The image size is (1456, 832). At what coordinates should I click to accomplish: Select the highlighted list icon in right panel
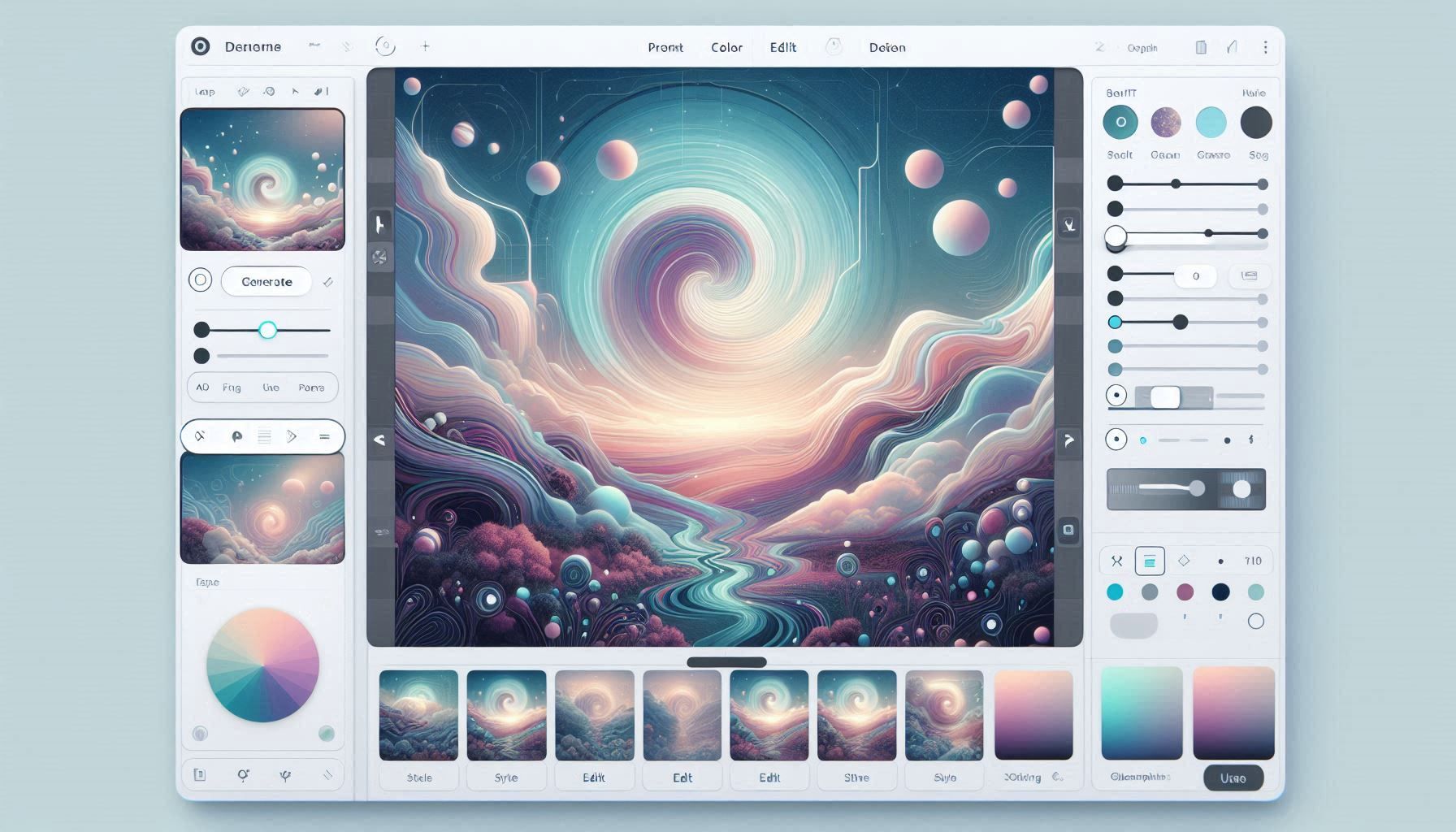pyautogui.click(x=1150, y=561)
